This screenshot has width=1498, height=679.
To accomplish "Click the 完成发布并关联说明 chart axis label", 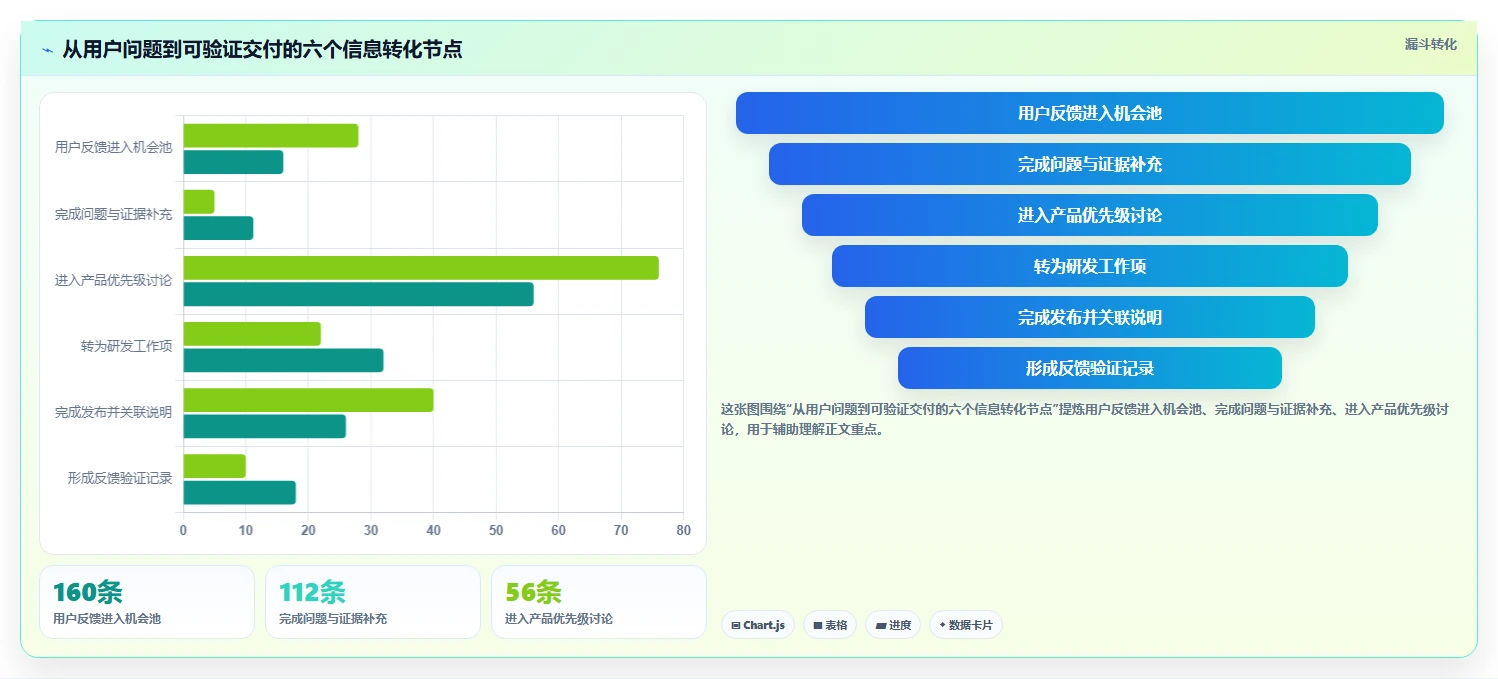I will coord(113,412).
